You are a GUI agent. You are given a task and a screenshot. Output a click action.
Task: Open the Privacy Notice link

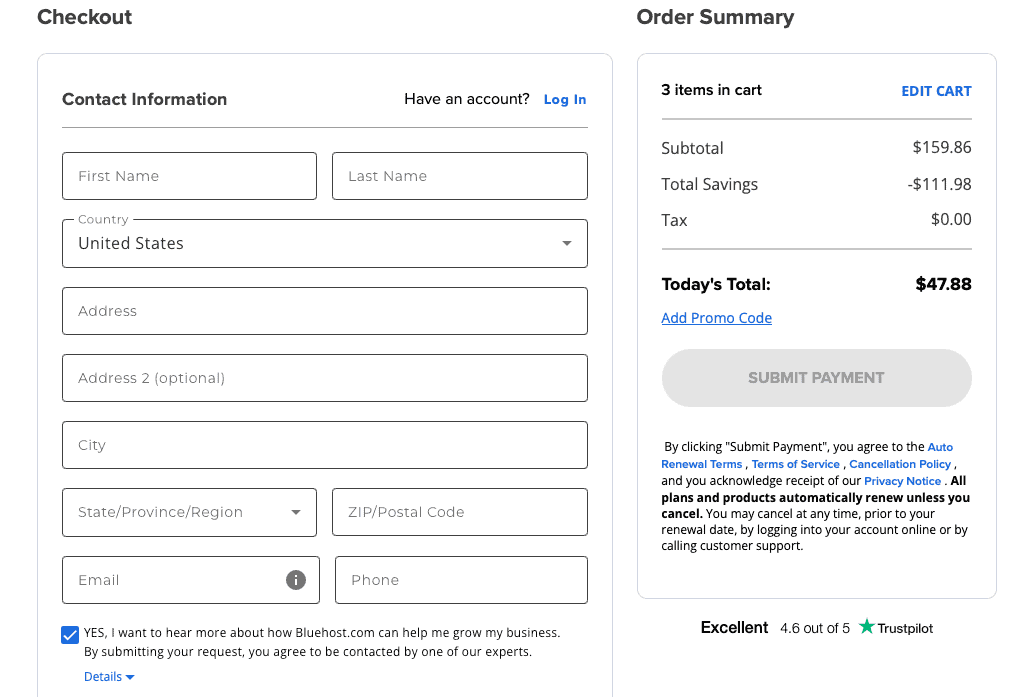point(902,481)
